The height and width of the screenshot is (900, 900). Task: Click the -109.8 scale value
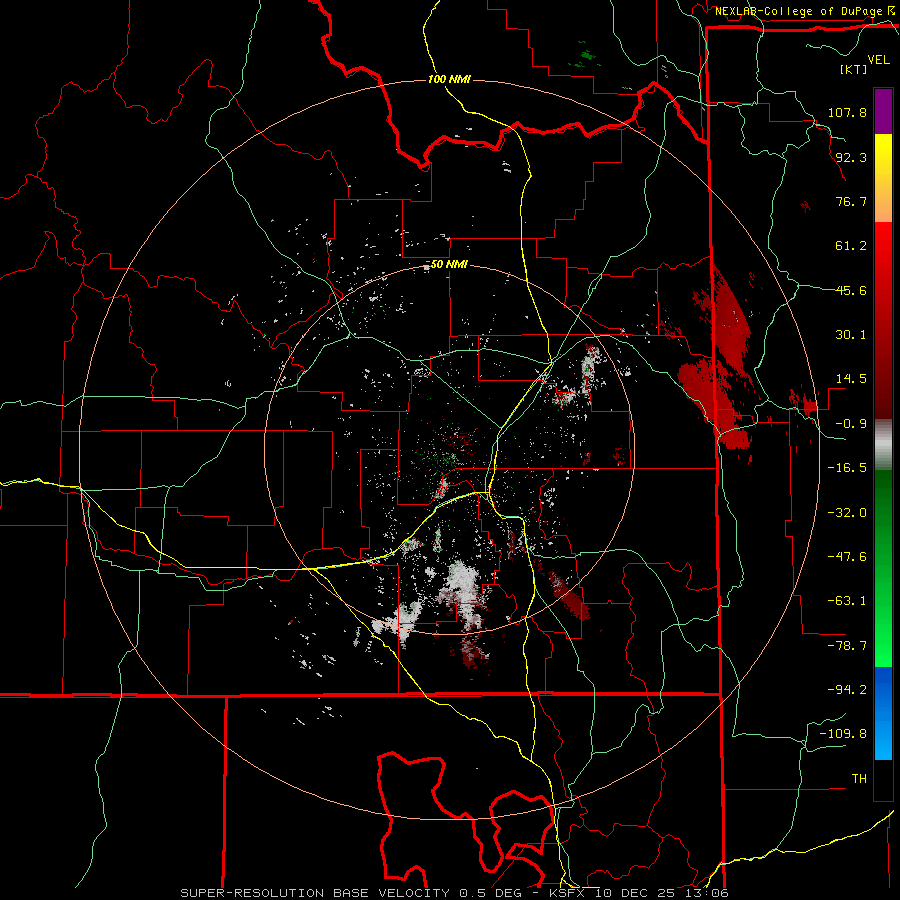tap(843, 734)
